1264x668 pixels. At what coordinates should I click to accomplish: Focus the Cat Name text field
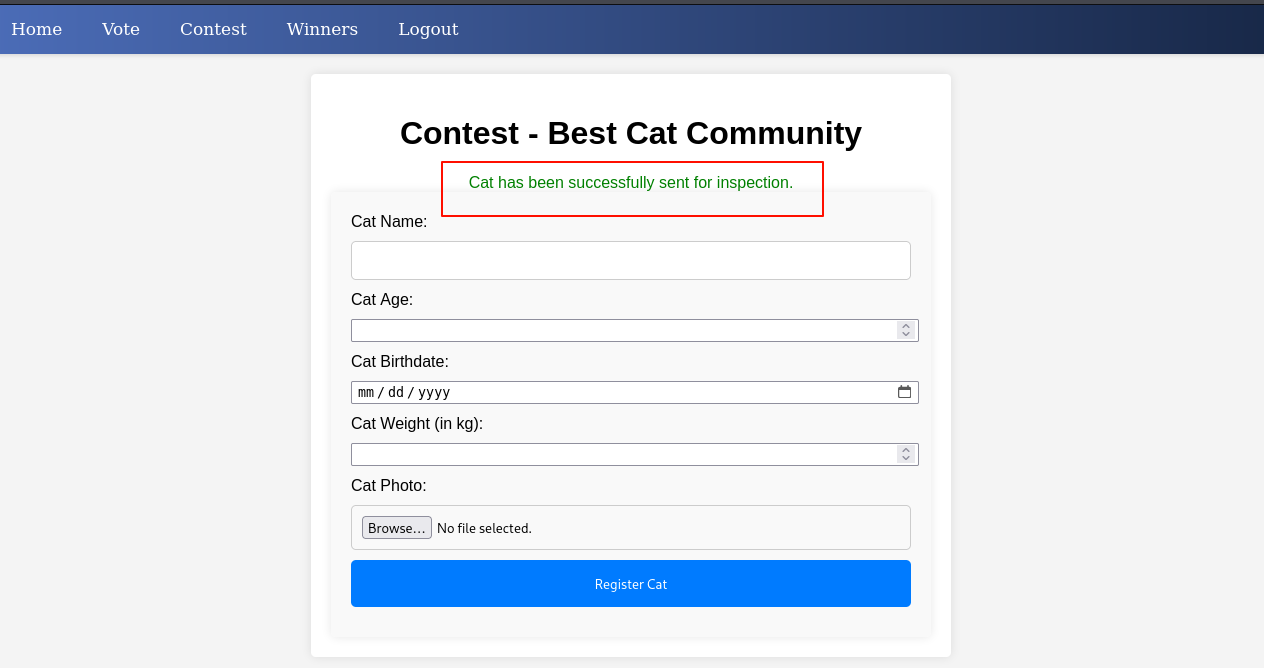(x=630, y=260)
